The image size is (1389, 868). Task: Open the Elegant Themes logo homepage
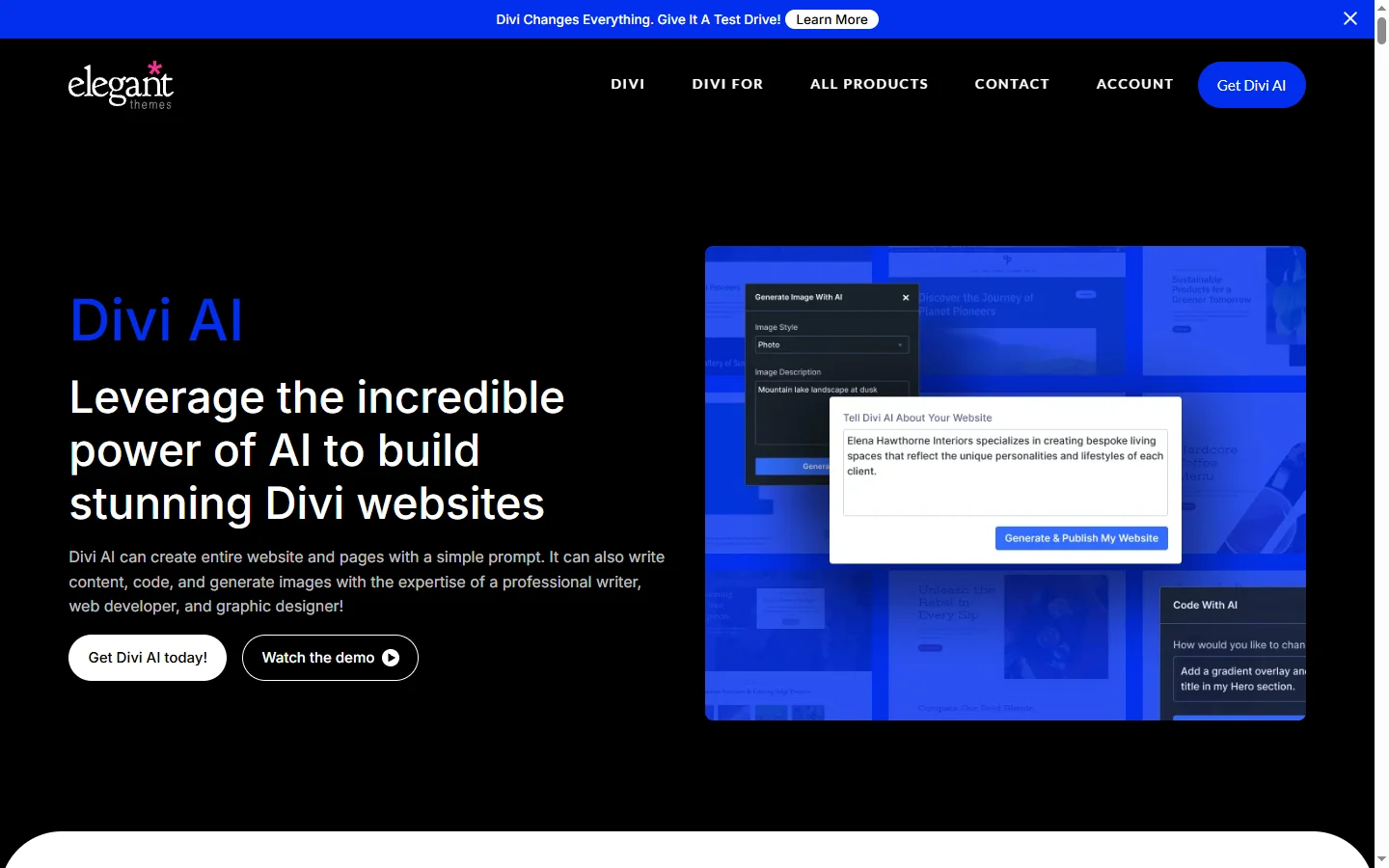[x=121, y=85]
